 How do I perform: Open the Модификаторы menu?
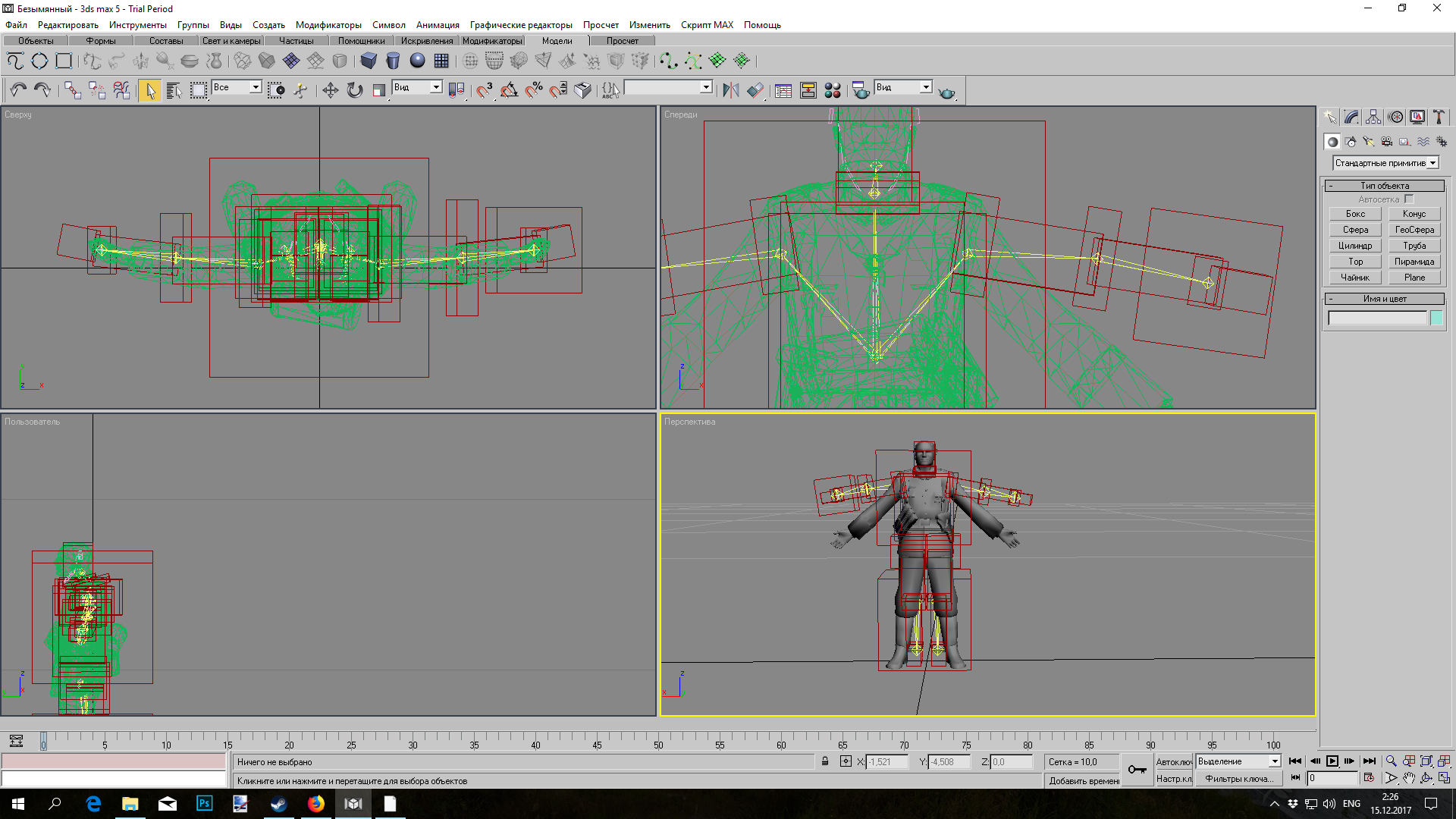(328, 25)
